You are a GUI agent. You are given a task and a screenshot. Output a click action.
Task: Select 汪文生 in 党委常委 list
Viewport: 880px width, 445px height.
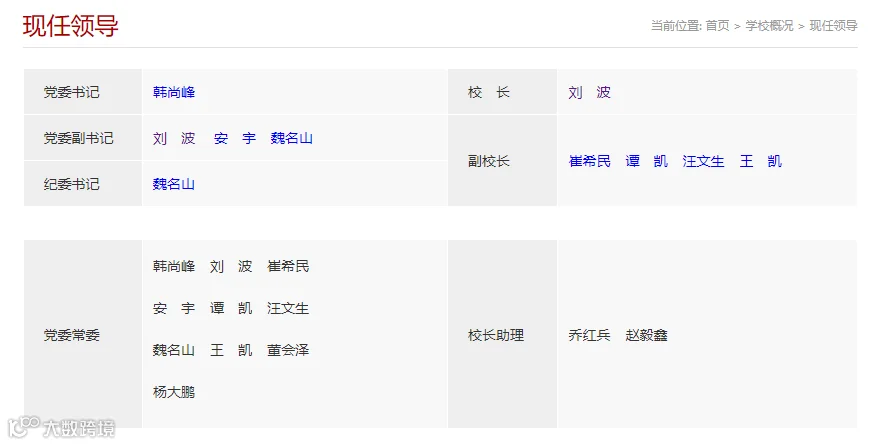288,308
